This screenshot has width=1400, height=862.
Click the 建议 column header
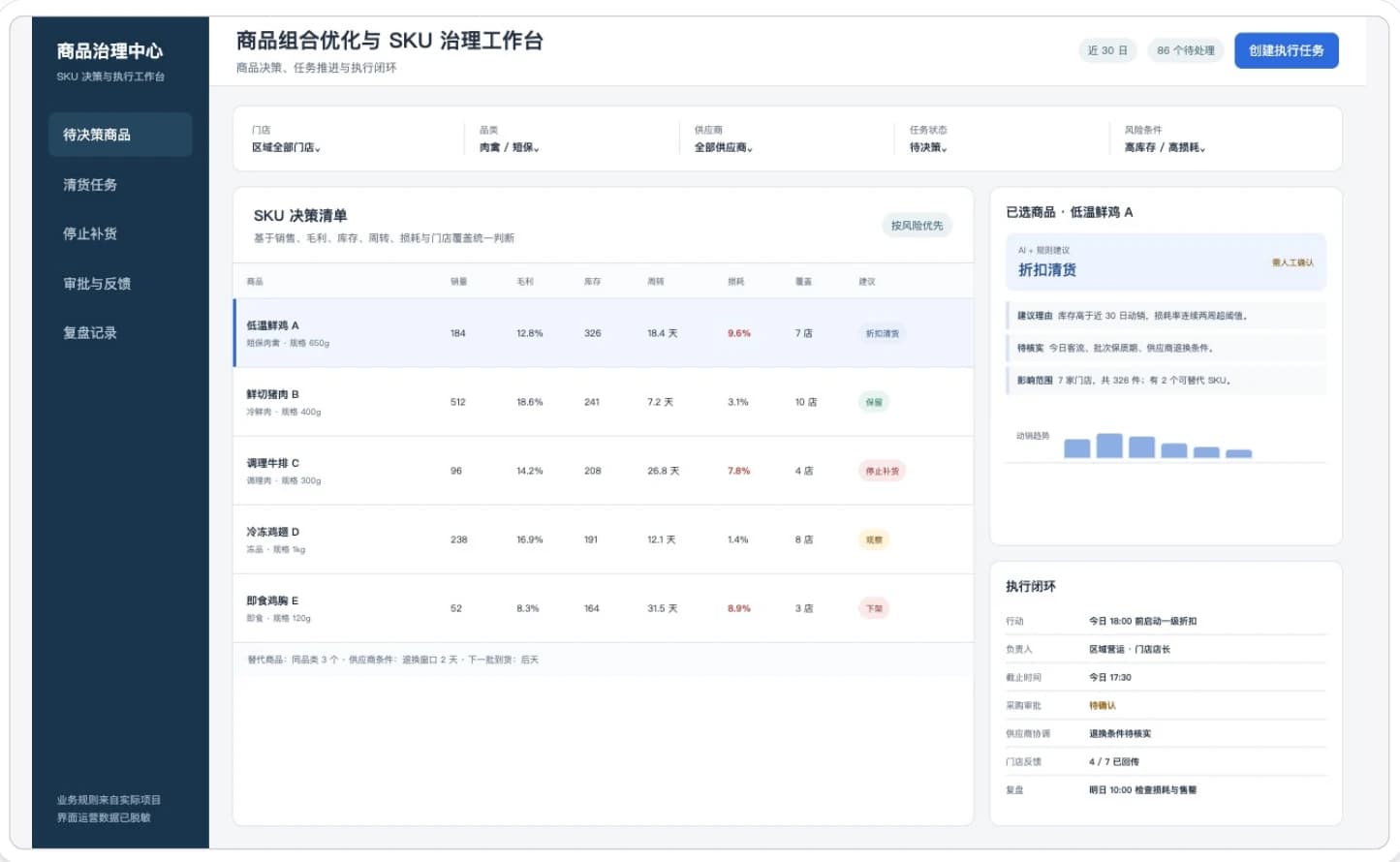[867, 282]
